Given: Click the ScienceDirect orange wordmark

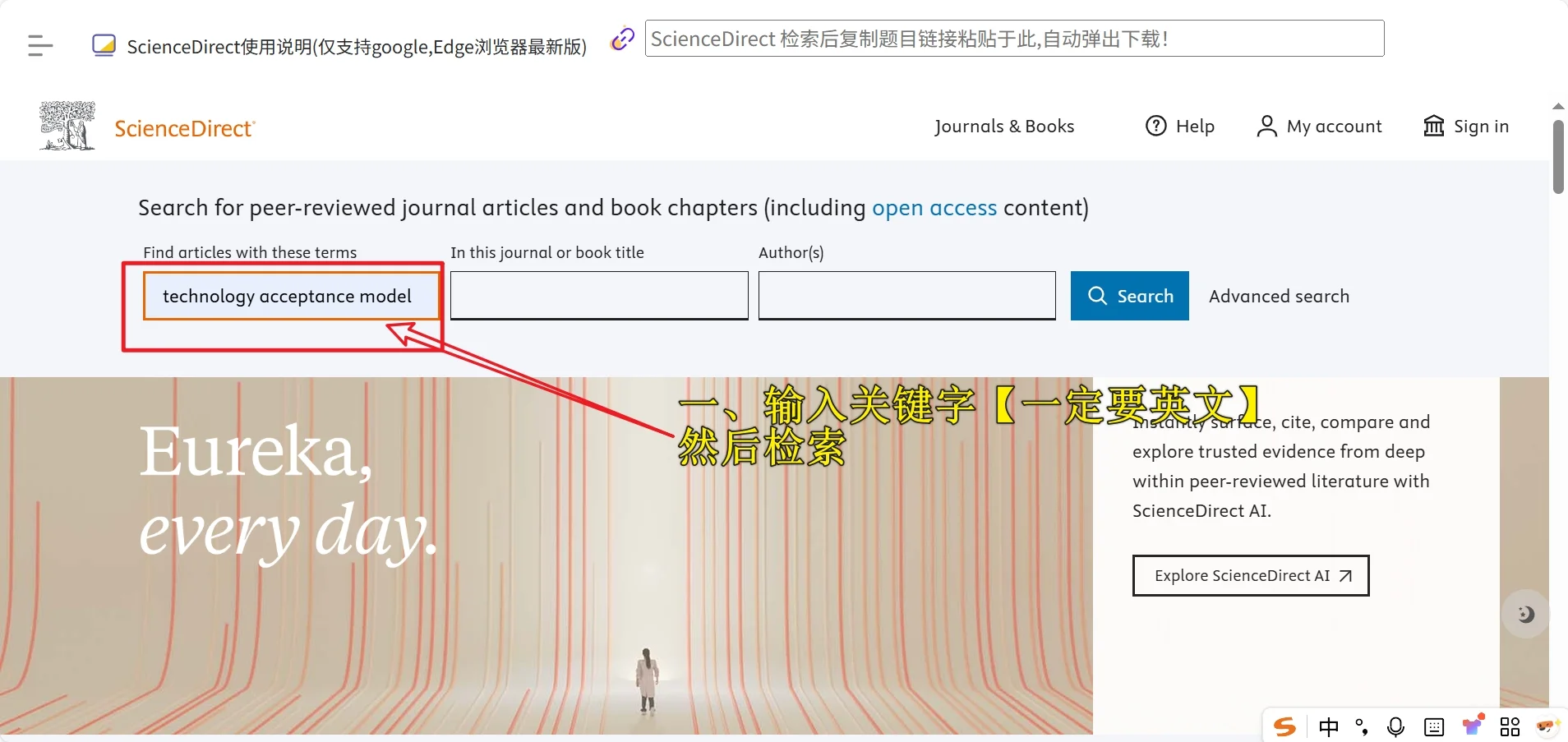Looking at the screenshot, I should coord(185,128).
